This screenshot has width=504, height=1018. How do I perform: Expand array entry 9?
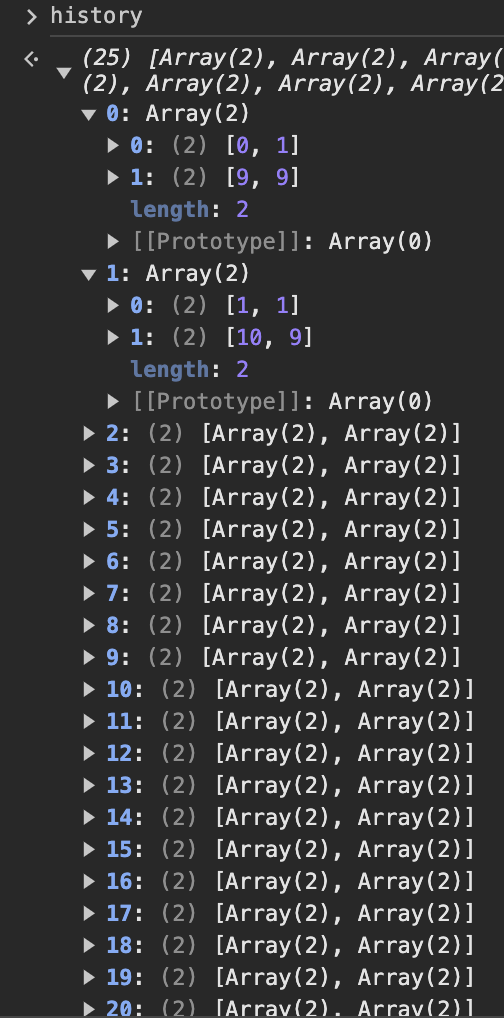pos(90,657)
